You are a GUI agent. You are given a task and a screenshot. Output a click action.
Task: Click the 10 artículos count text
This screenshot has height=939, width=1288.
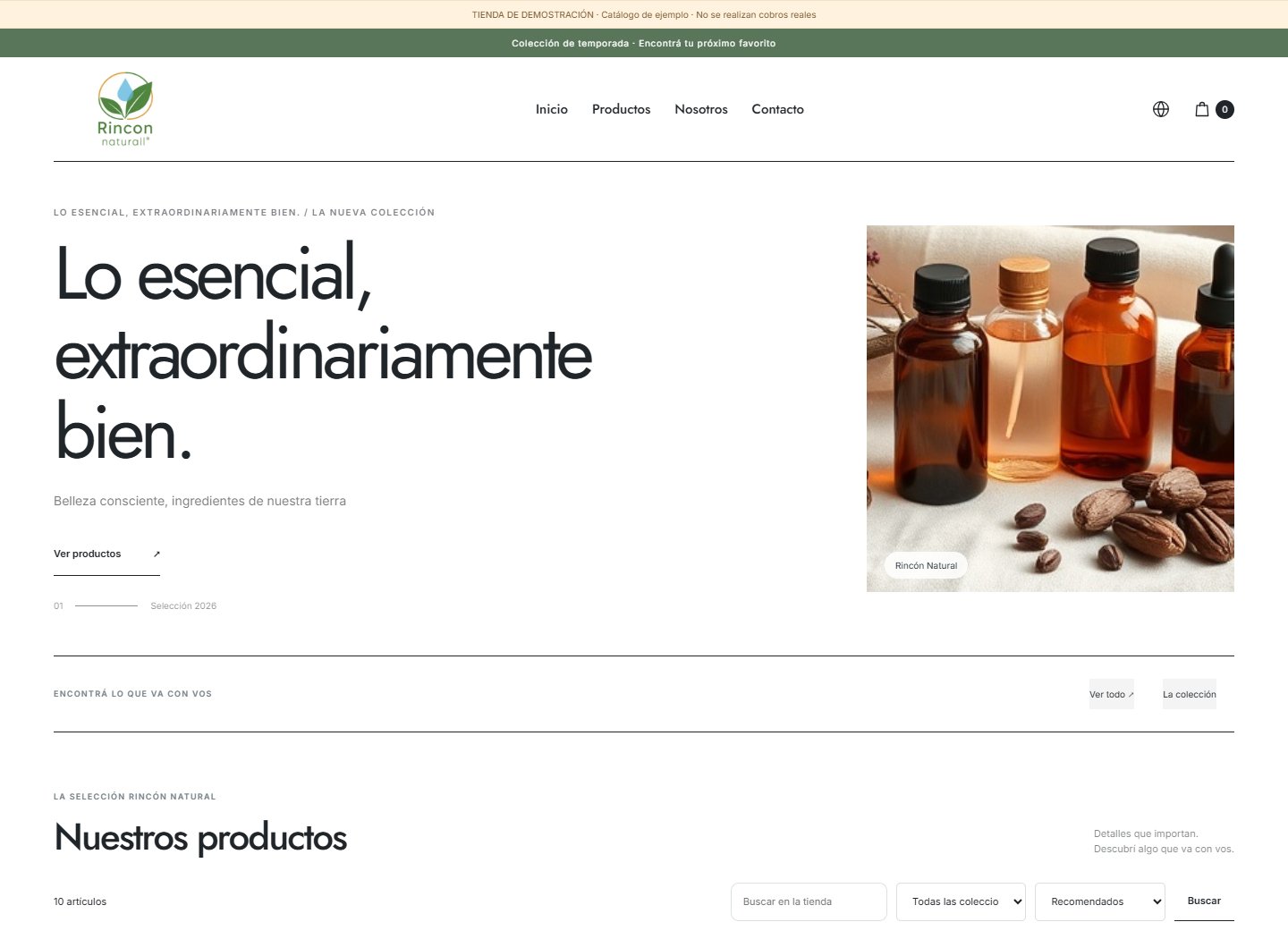point(80,901)
